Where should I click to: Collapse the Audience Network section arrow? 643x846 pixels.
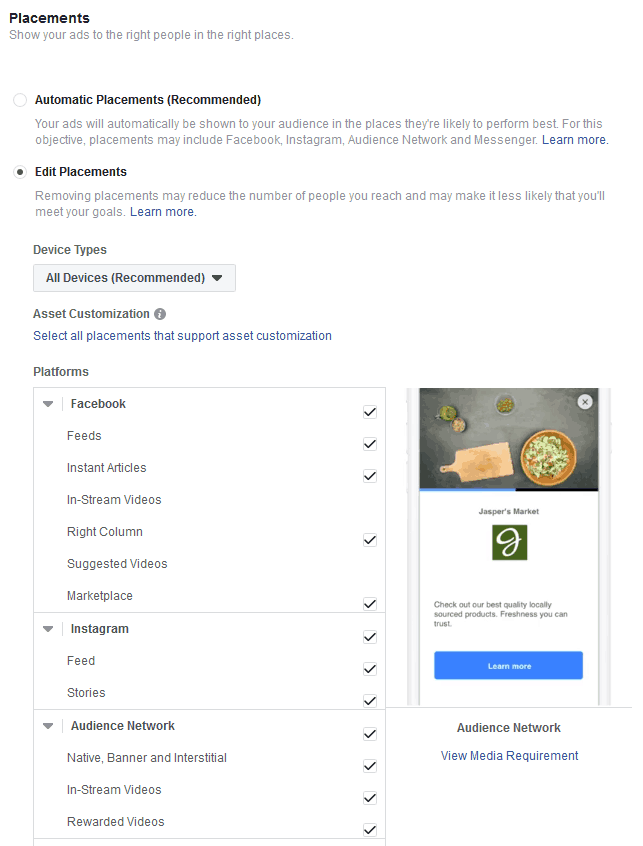tap(48, 726)
